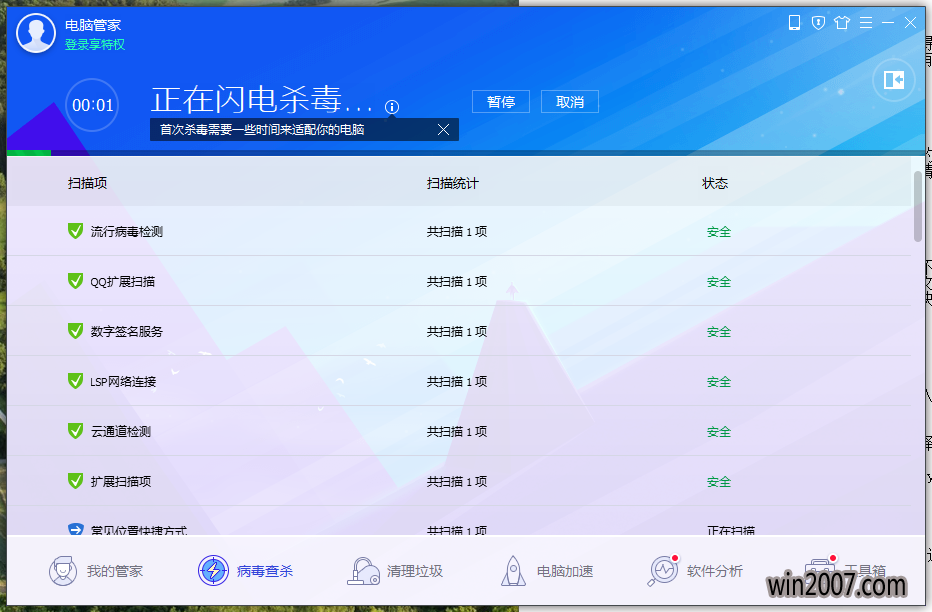Open the skin shirt icon
The image size is (932, 612).
(842, 23)
